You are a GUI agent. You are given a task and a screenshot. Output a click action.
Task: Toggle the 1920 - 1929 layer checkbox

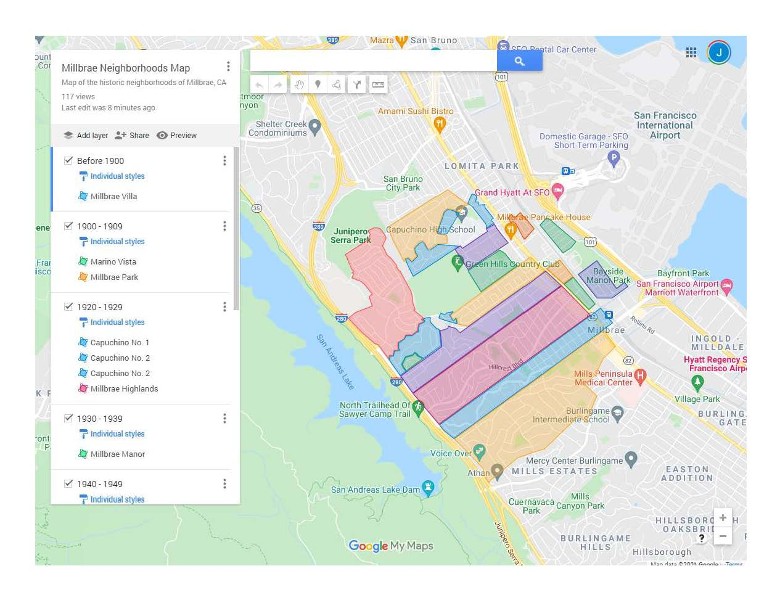click(x=68, y=306)
